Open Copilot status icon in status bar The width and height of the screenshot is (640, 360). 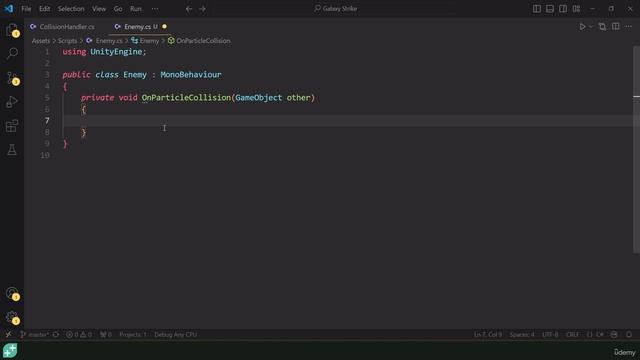(x=614, y=335)
